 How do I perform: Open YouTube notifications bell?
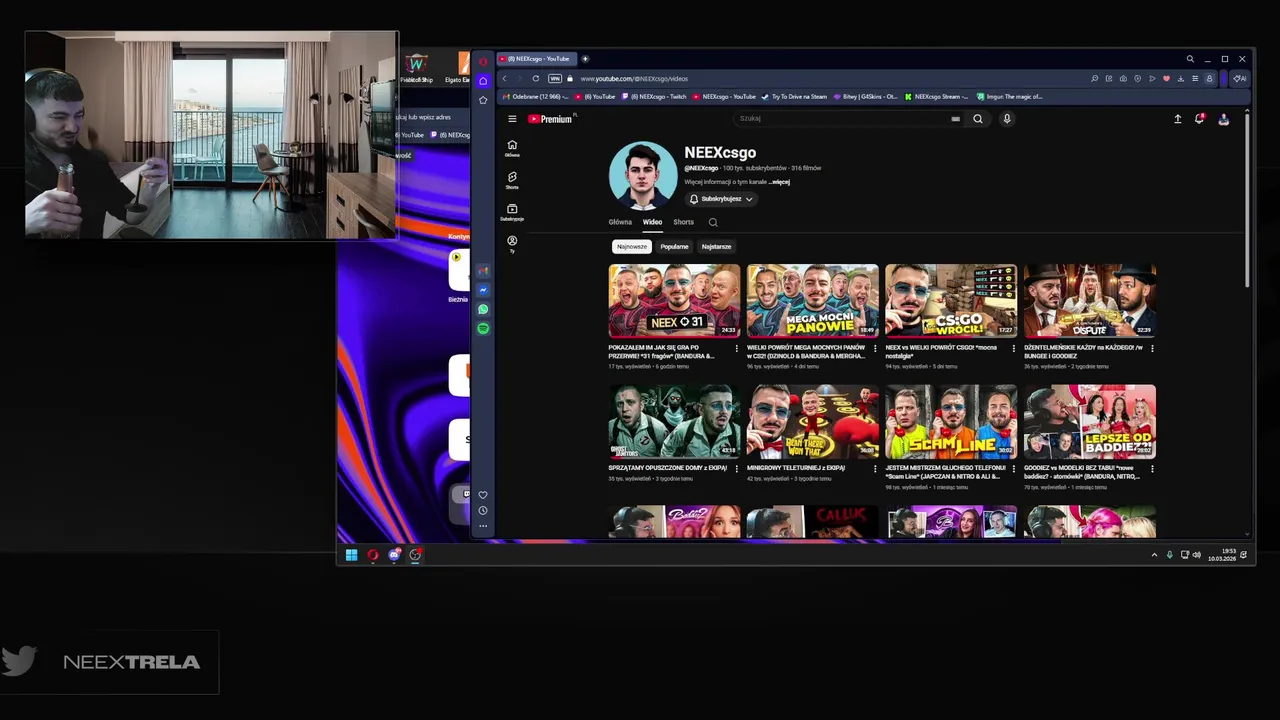(1200, 119)
